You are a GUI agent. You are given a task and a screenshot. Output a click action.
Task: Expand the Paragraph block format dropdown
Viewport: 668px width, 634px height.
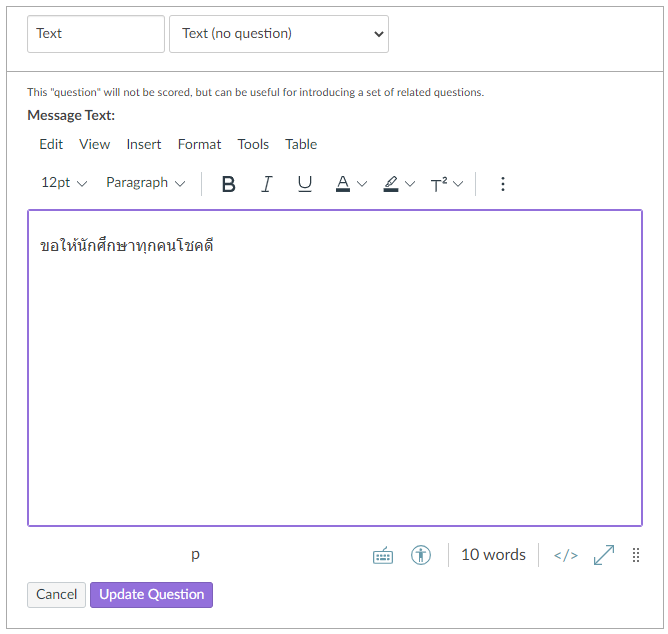click(x=146, y=183)
